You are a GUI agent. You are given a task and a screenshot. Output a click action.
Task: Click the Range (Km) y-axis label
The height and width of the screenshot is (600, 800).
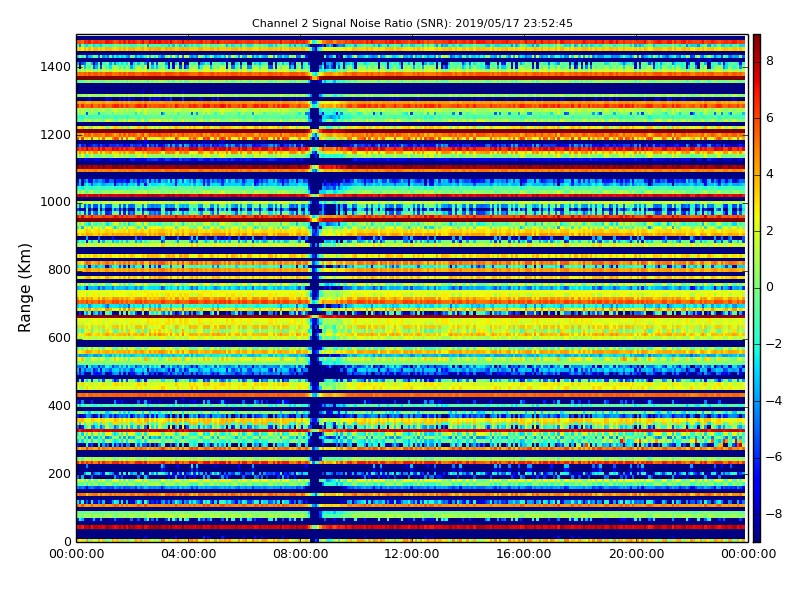24,288
